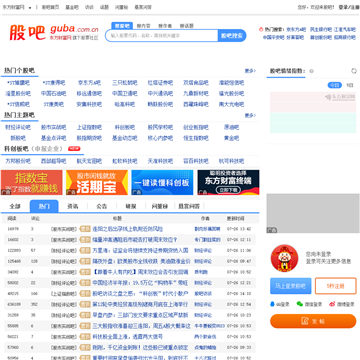Toggle the 5日 sentiment chart view
Image resolution: width=360 pixels, height=360 pixels.
click(x=350, y=85)
